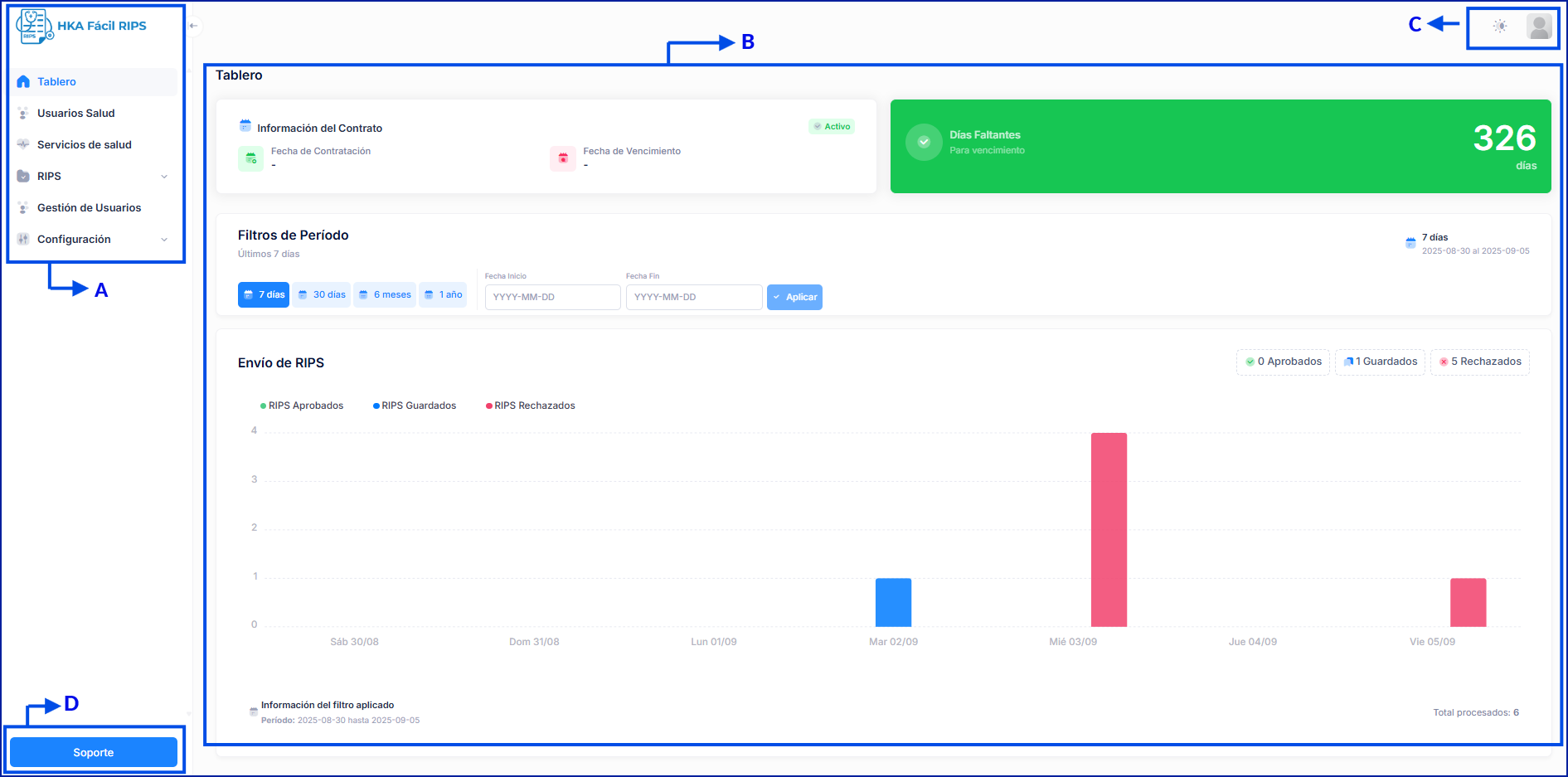Click the Gestión de Usuarios sidebar icon
1568x777 pixels.
tap(23, 208)
